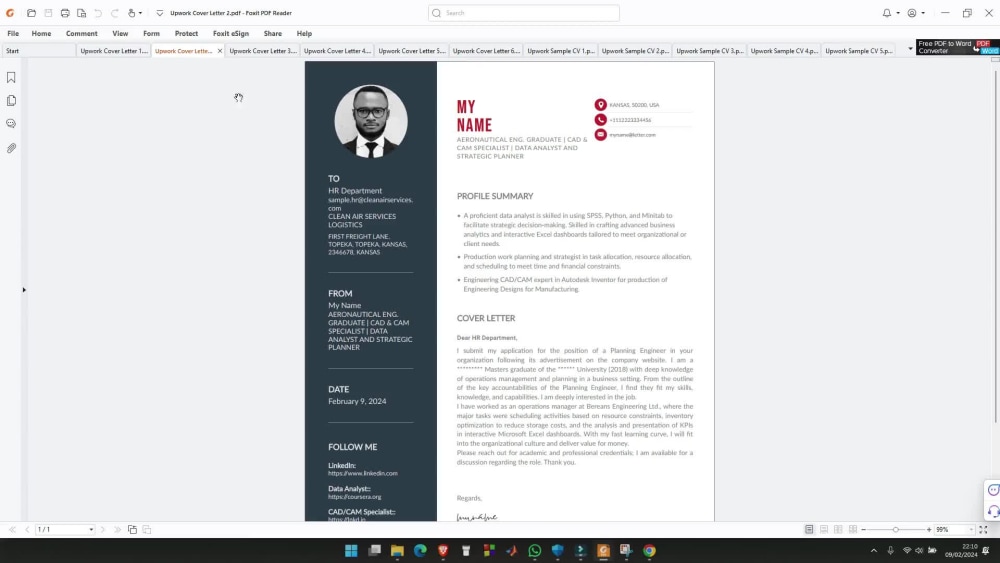1000x563 pixels.
Task: Close the active Upwork Cover Letter 2 tab
Action: point(220,50)
